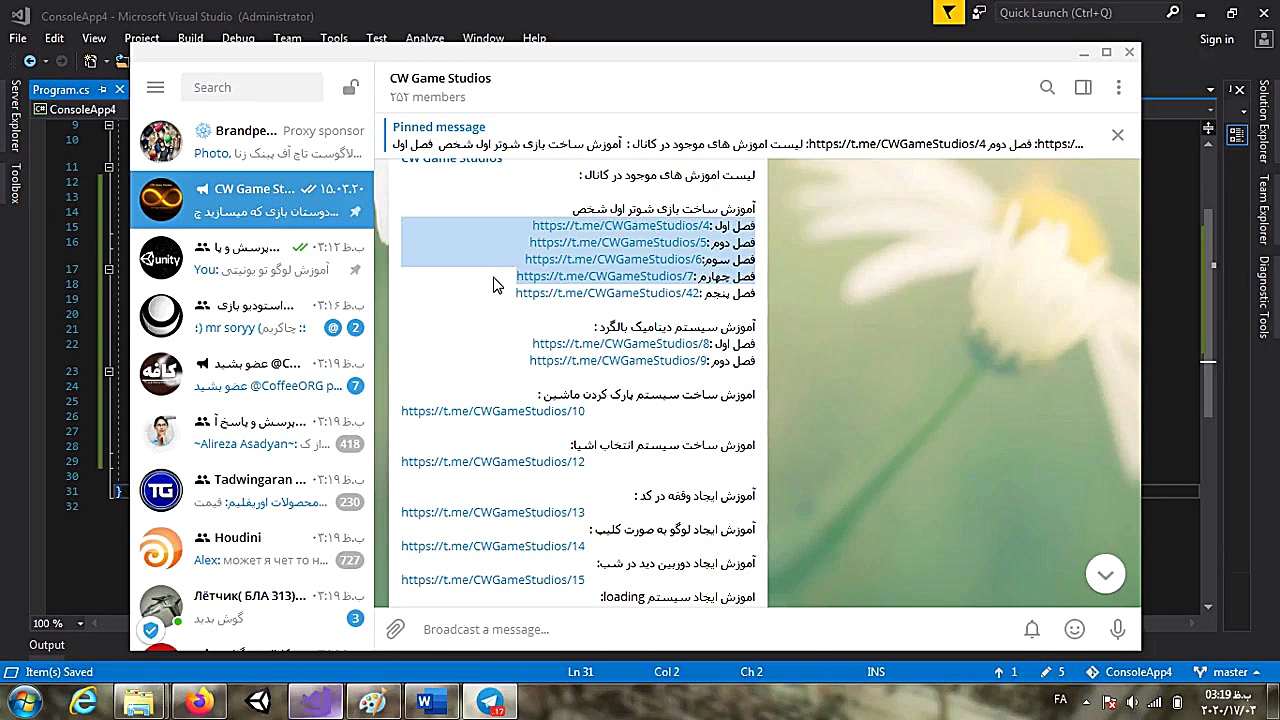Click the CW Game Studios chat header title
Screen dimensions: 1280x720
440,78
